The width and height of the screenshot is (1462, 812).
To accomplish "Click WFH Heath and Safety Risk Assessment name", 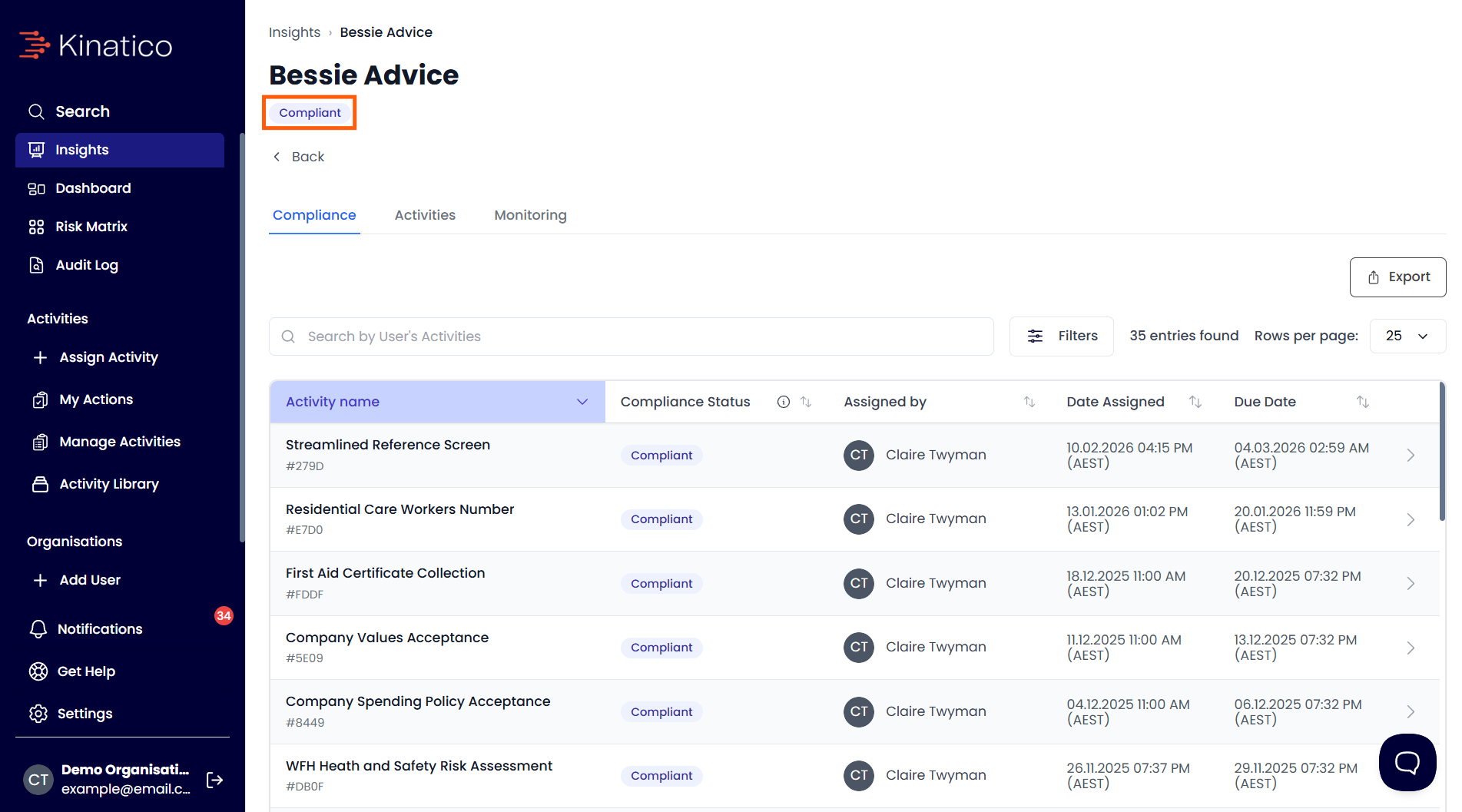I will click(419, 766).
